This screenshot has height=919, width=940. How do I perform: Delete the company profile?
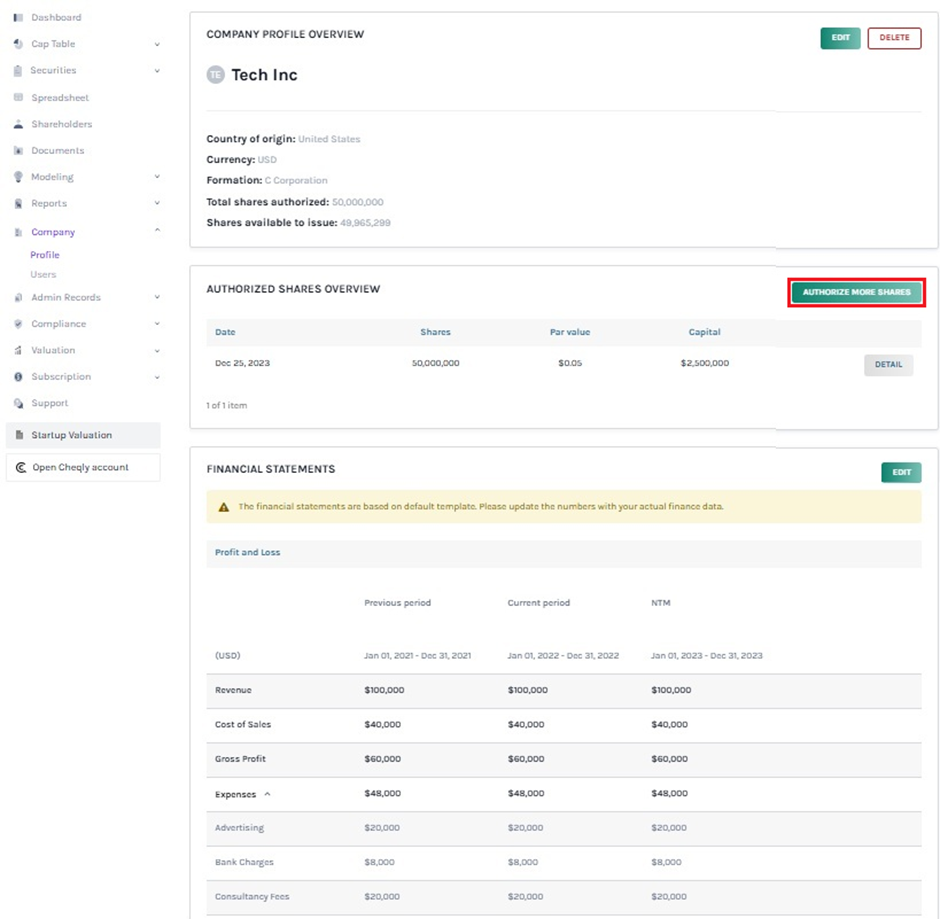click(x=894, y=38)
